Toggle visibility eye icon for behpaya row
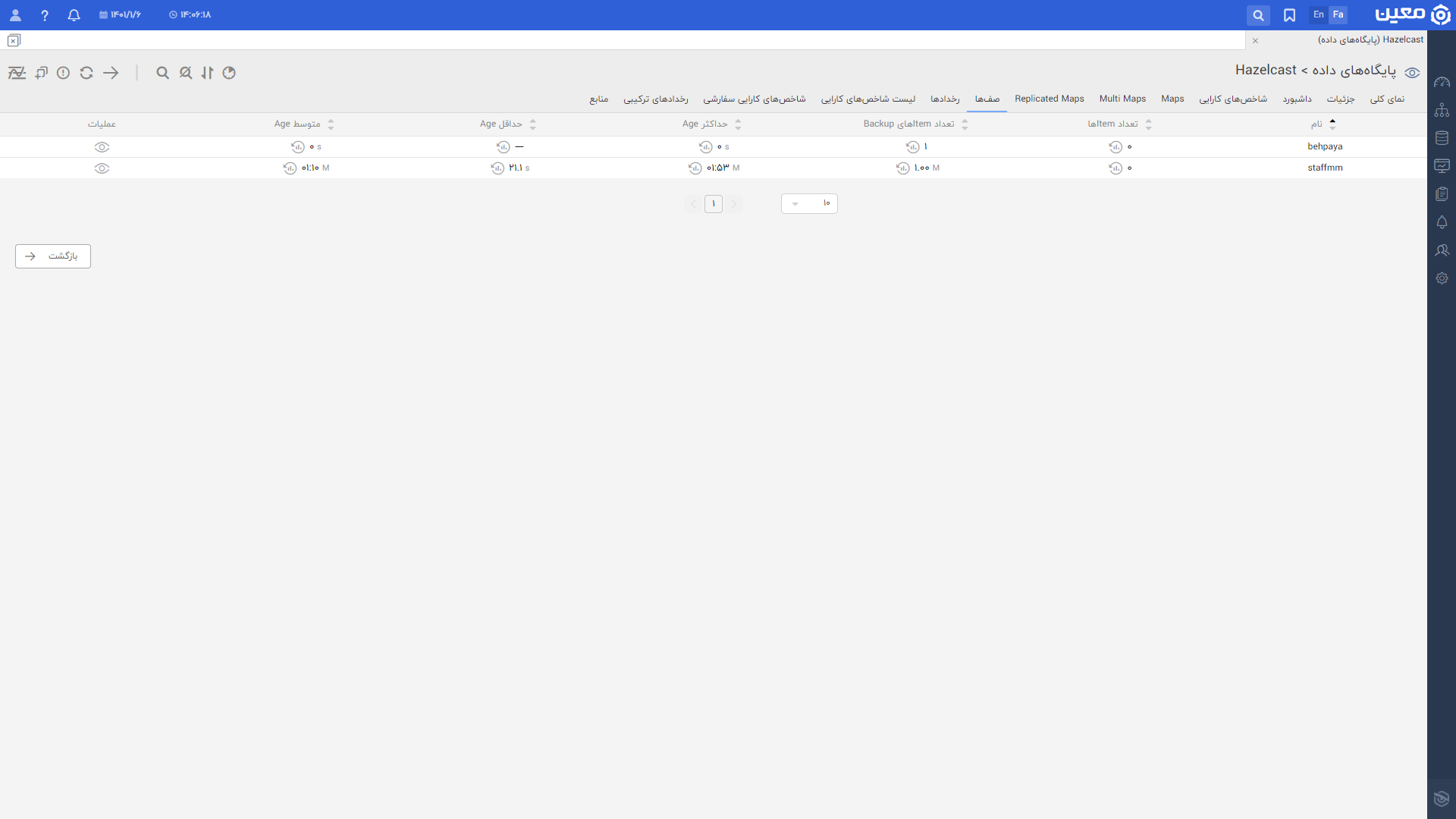 pos(102,147)
